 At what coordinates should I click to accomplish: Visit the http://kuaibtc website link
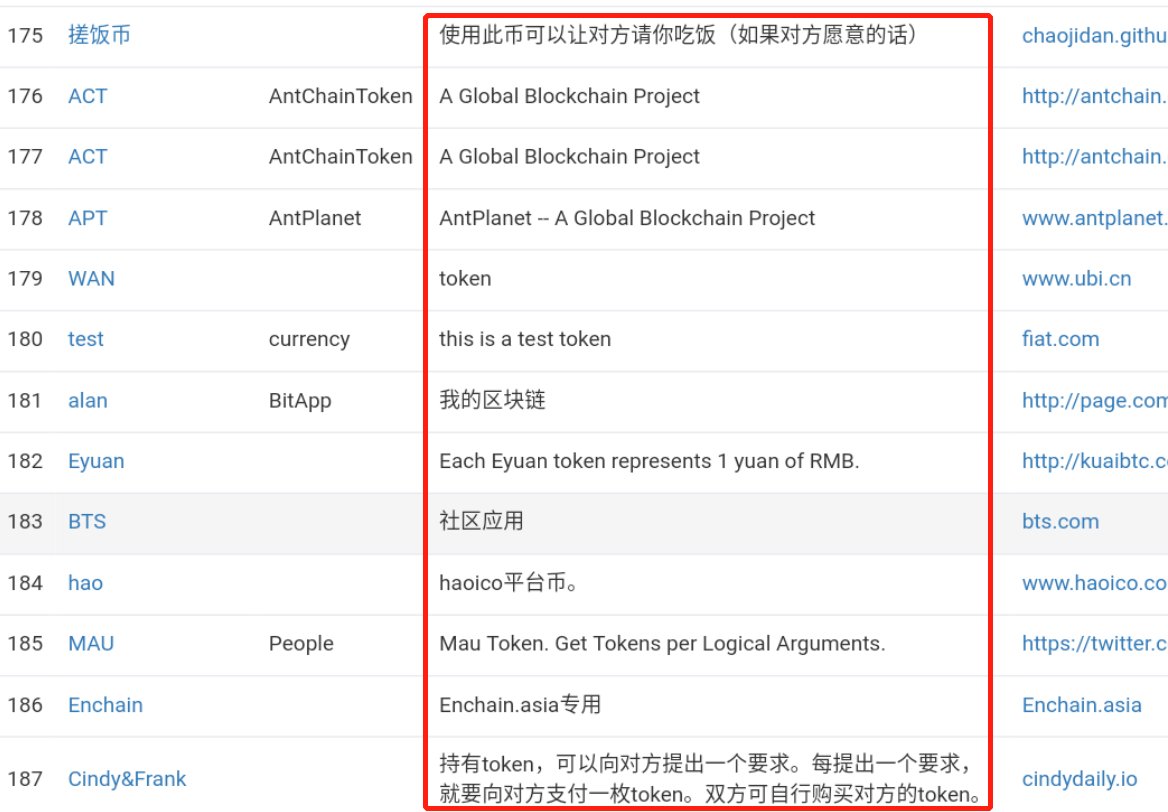coord(1094,461)
